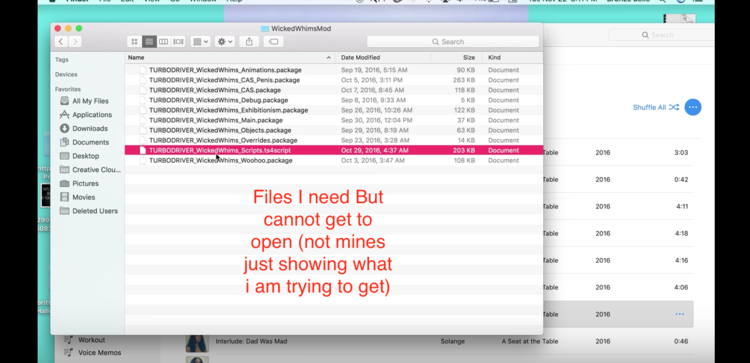Screen dimensions: 750x363
Task: Sort files by Kind column
Action: pyautogui.click(x=494, y=57)
